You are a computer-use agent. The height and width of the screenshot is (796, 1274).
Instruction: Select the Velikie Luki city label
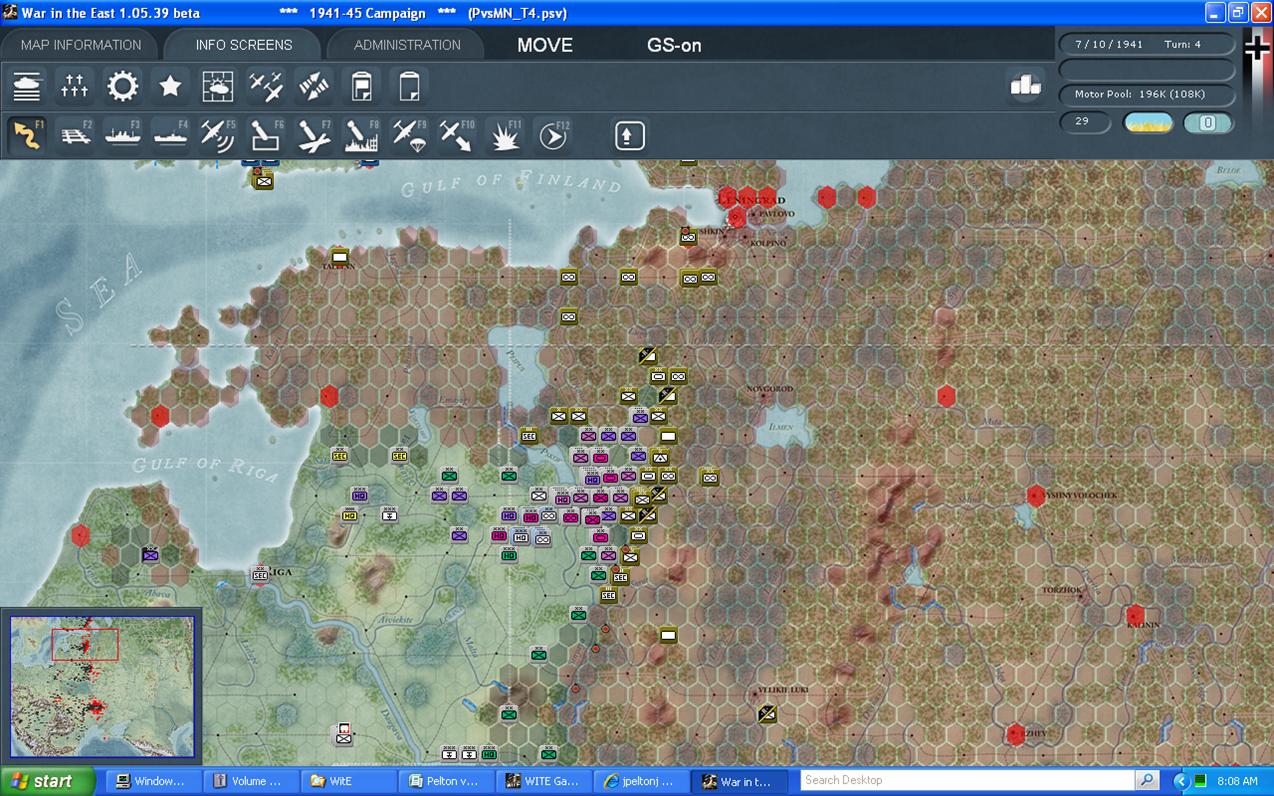tap(783, 690)
